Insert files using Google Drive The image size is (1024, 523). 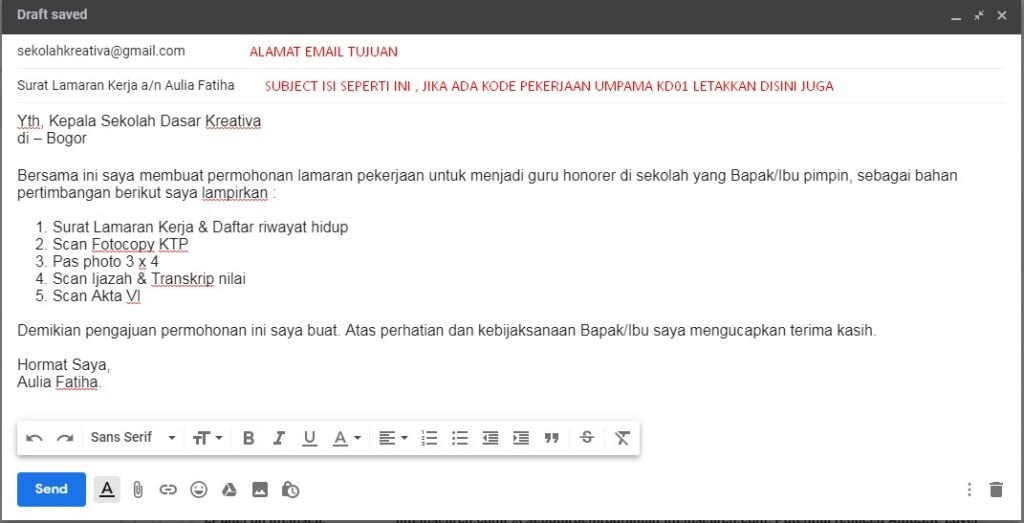pyautogui.click(x=229, y=489)
